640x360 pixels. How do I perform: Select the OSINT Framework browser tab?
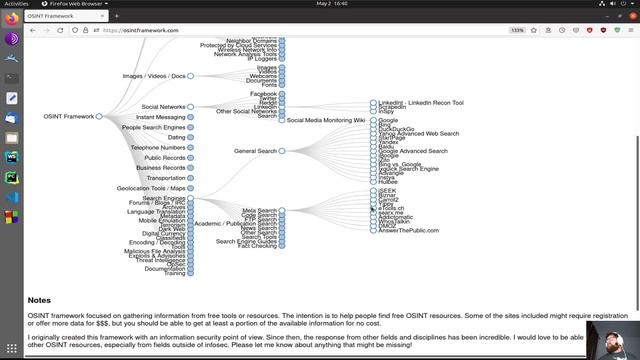coord(66,16)
